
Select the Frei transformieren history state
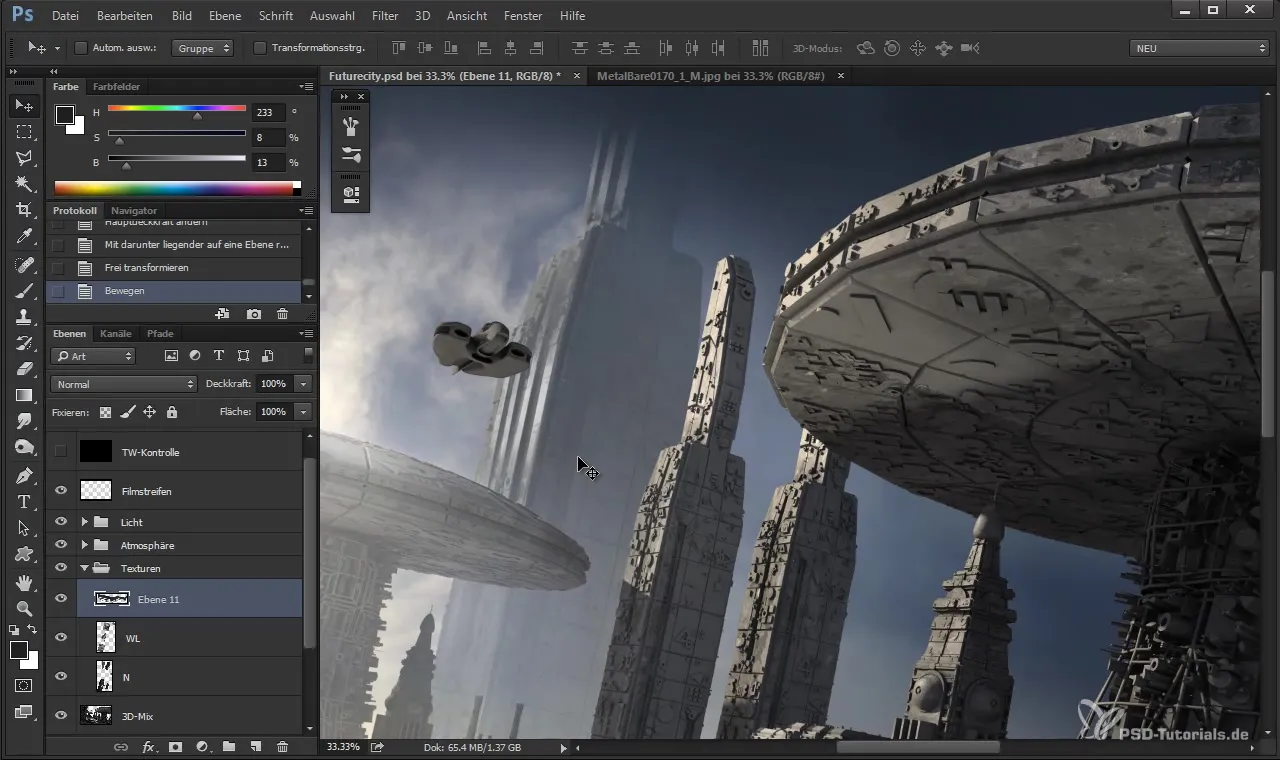pos(175,268)
